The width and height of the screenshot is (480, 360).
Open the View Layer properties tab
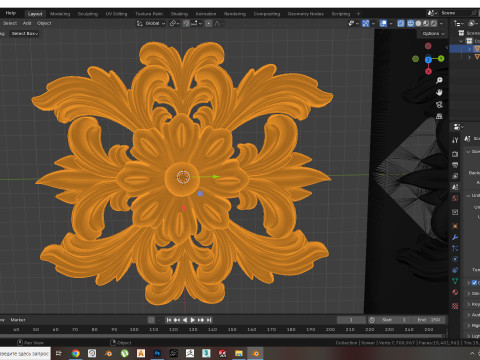tap(455, 176)
